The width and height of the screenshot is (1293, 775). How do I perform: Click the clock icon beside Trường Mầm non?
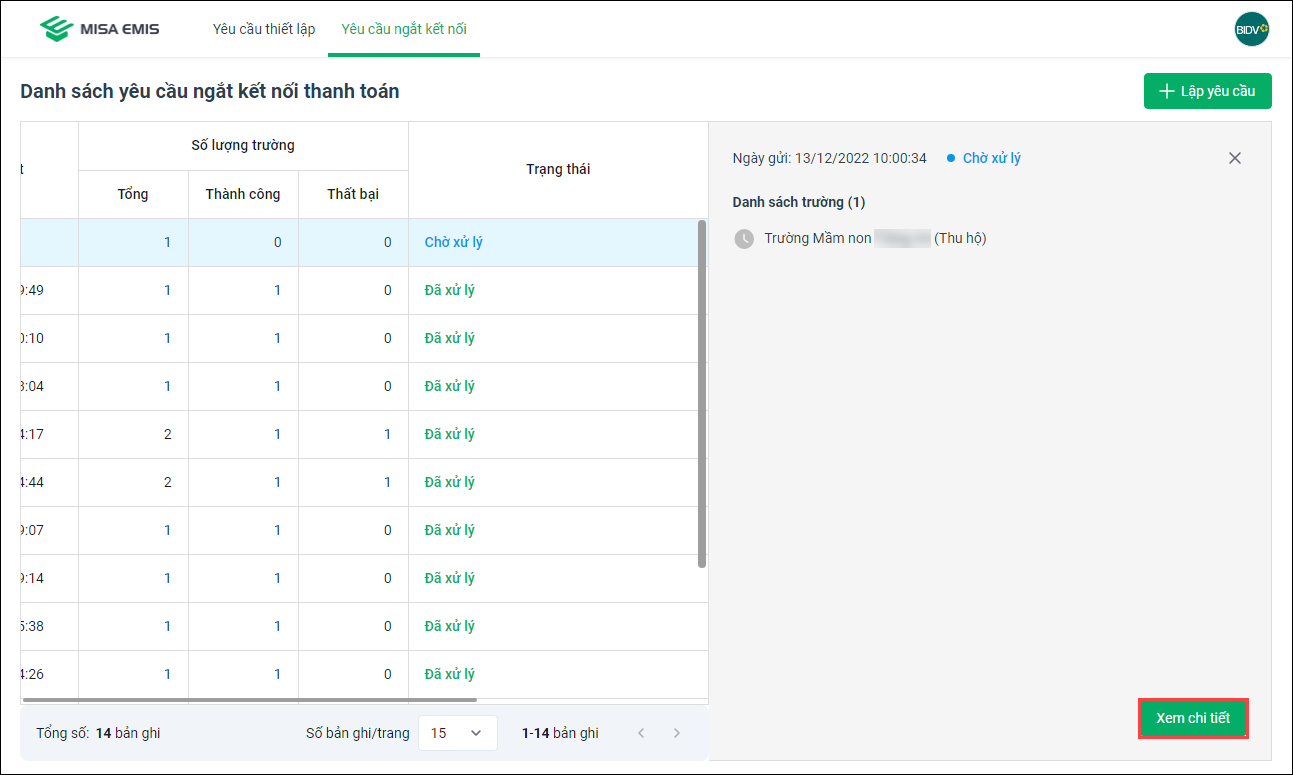744,239
